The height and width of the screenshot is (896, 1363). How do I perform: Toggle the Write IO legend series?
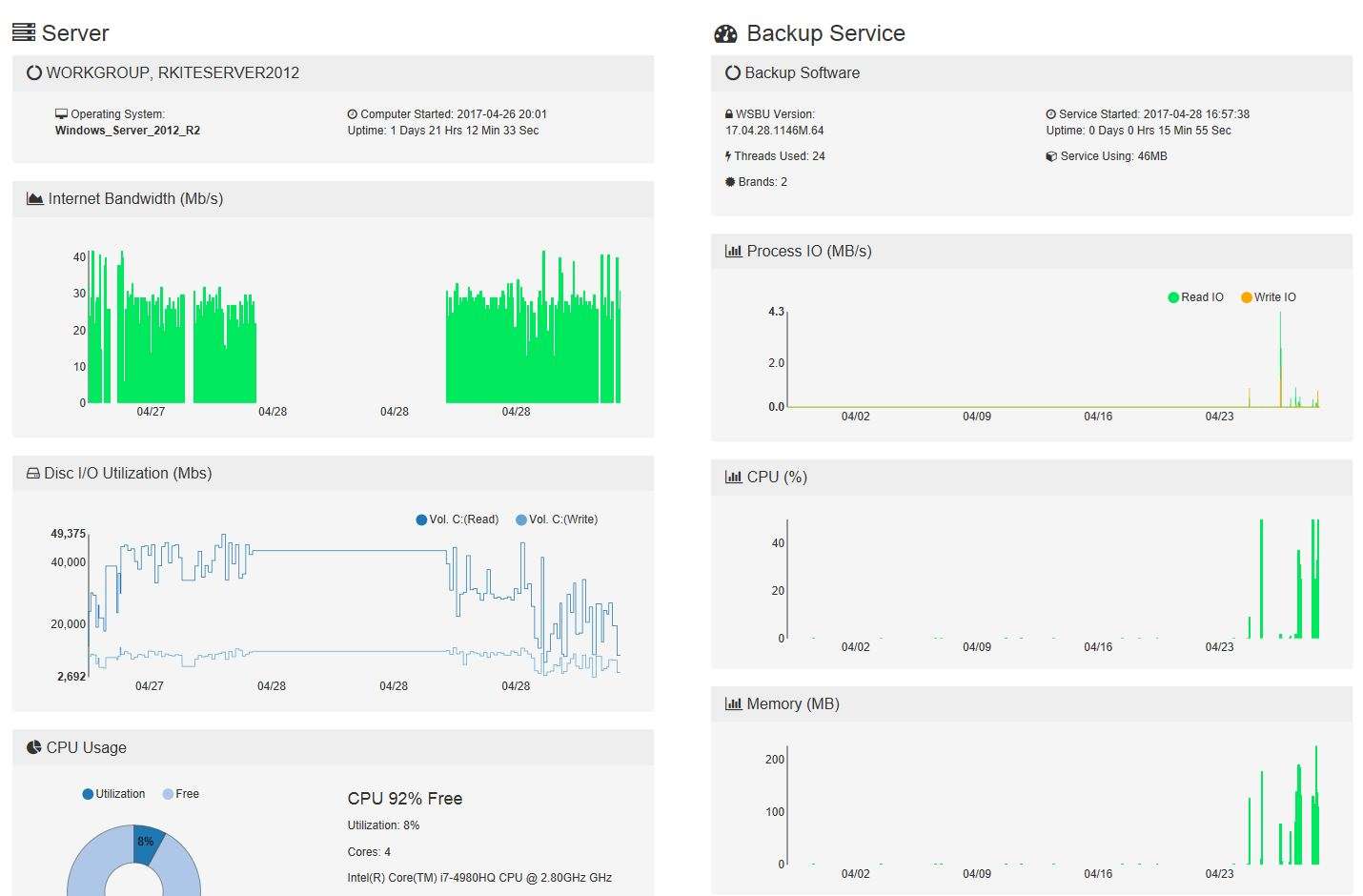[x=1269, y=297]
